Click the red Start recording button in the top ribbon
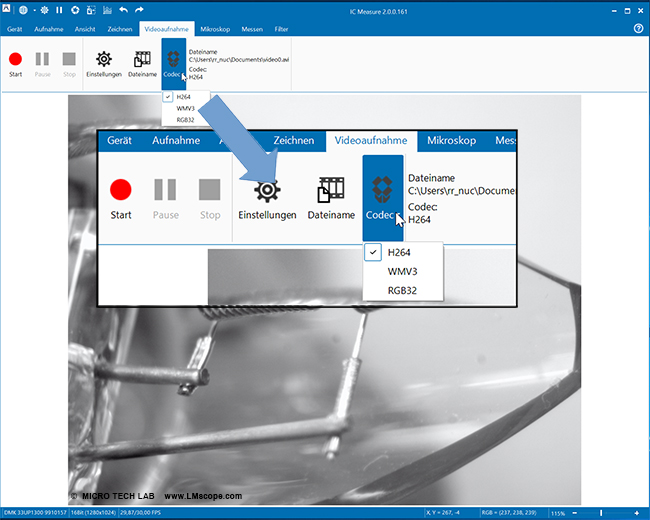The image size is (650, 520). [x=16, y=62]
